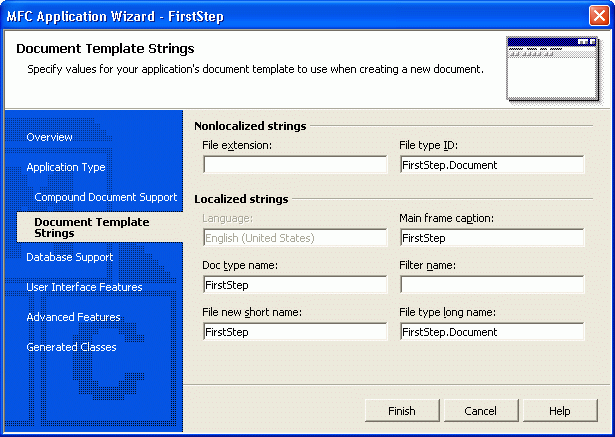Viewport: 615px width, 437px height.
Task: Open the Overview page in sidebar
Action: pyautogui.click(x=49, y=137)
